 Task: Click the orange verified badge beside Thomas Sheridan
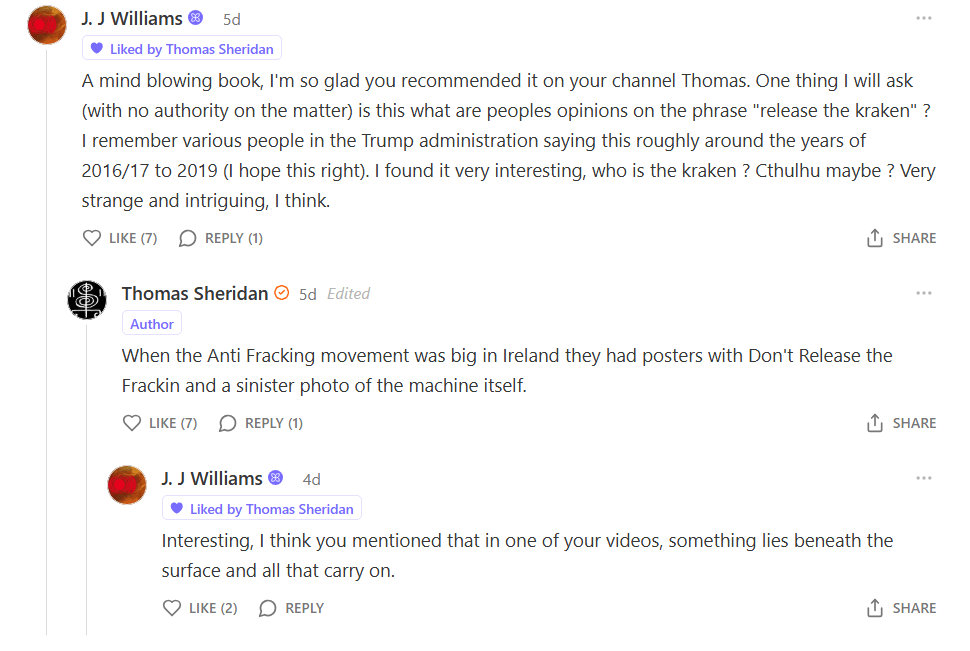point(282,293)
